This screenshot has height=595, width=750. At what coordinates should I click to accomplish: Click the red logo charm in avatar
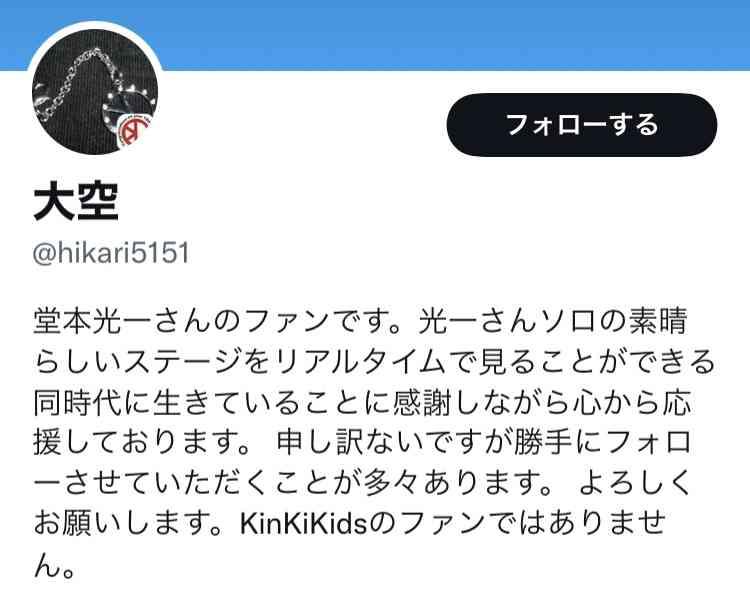[x=134, y=130]
